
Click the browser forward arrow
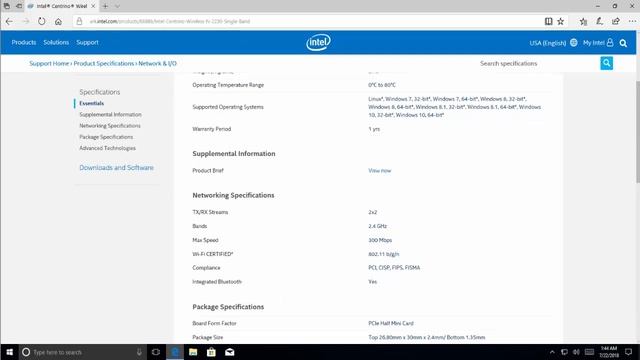[25, 21]
